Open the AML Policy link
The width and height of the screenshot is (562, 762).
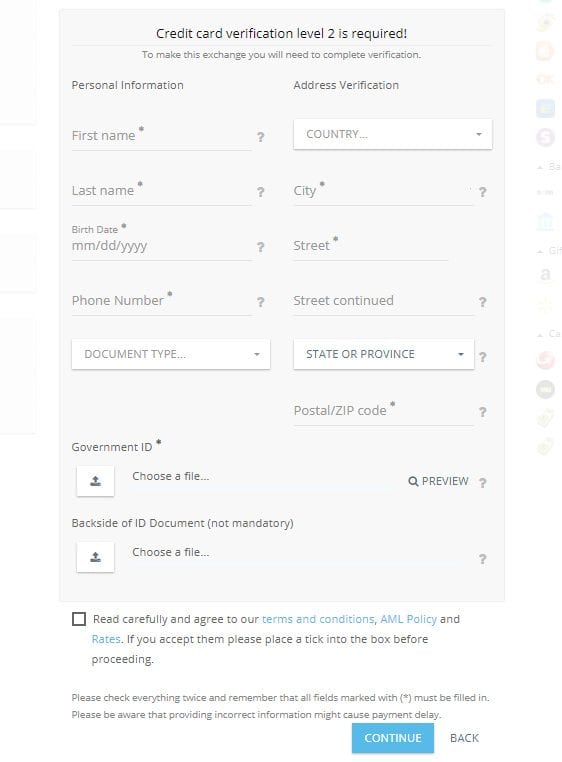tap(408, 619)
